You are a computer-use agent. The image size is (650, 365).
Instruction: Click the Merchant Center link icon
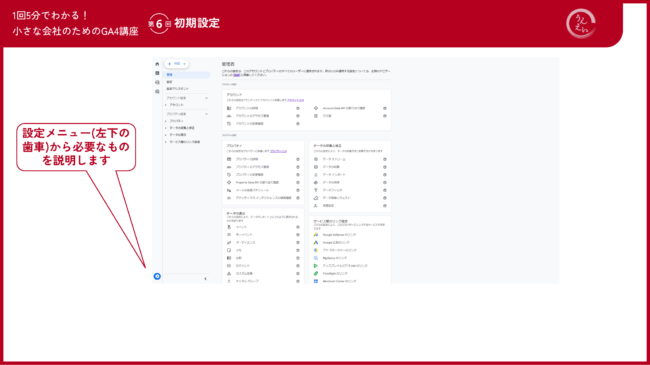(x=316, y=281)
